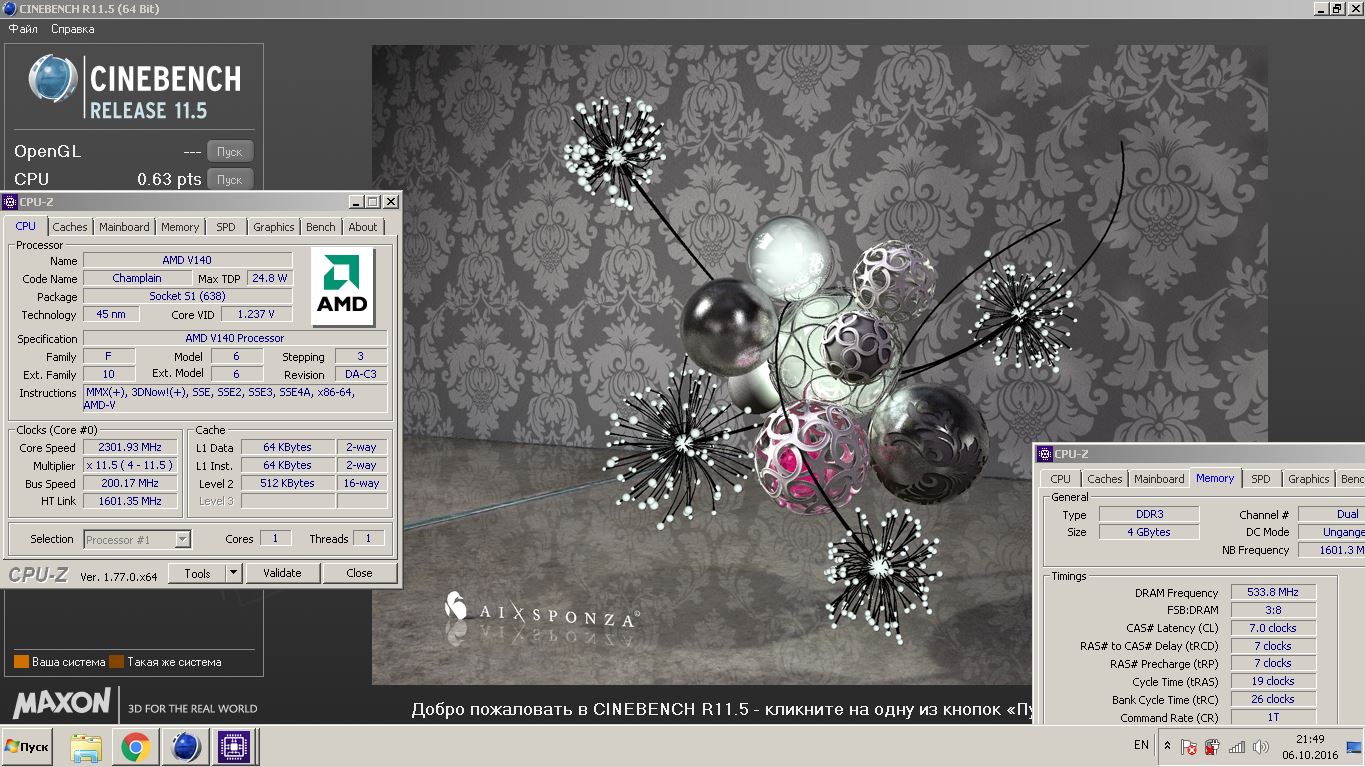Image resolution: width=1365 pixels, height=767 pixels.
Task: Switch to Cinebench via its taskbar icon
Action: tap(186, 747)
